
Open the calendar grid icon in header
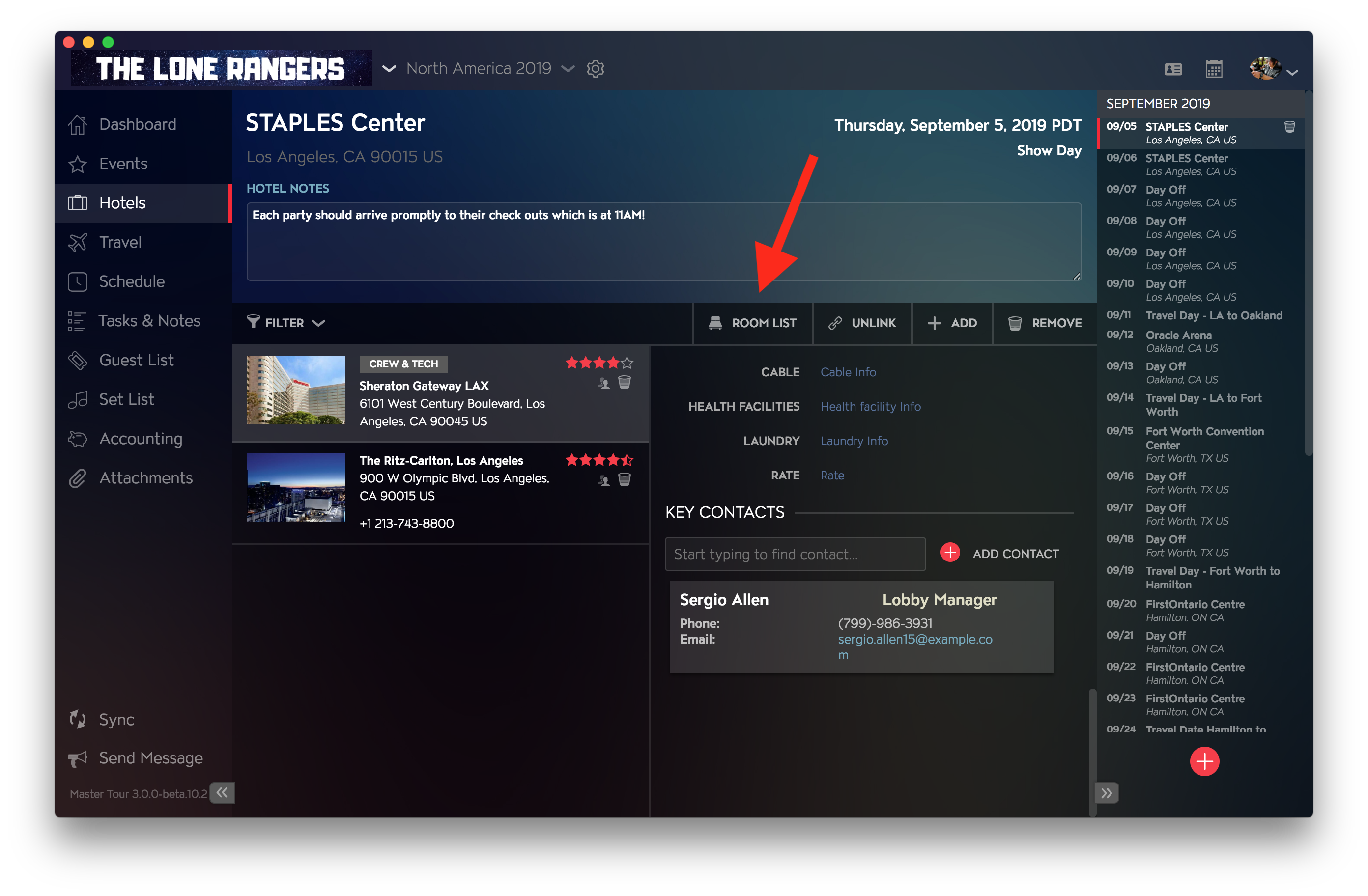[1213, 69]
